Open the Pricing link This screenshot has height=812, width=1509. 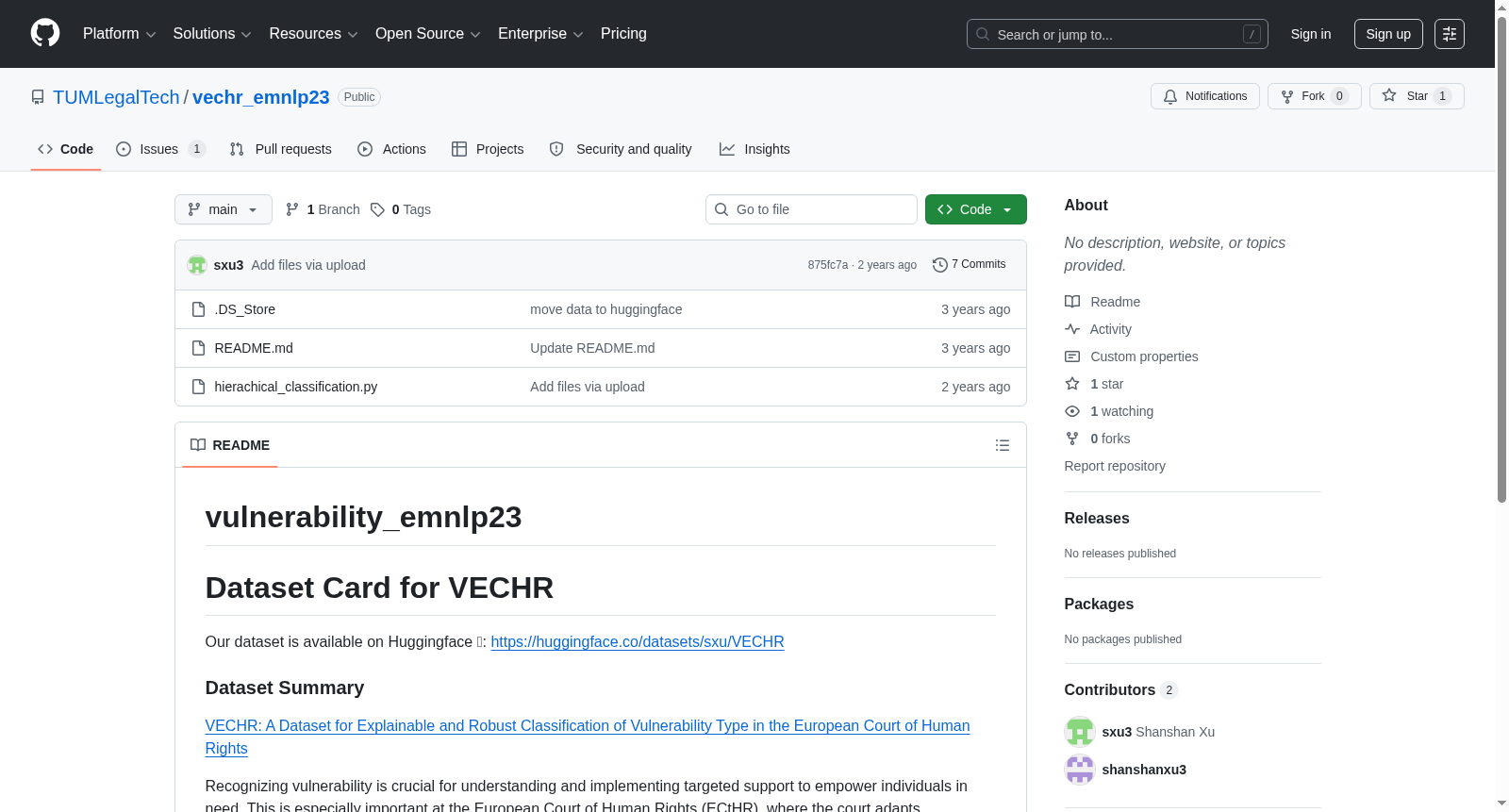(x=623, y=34)
